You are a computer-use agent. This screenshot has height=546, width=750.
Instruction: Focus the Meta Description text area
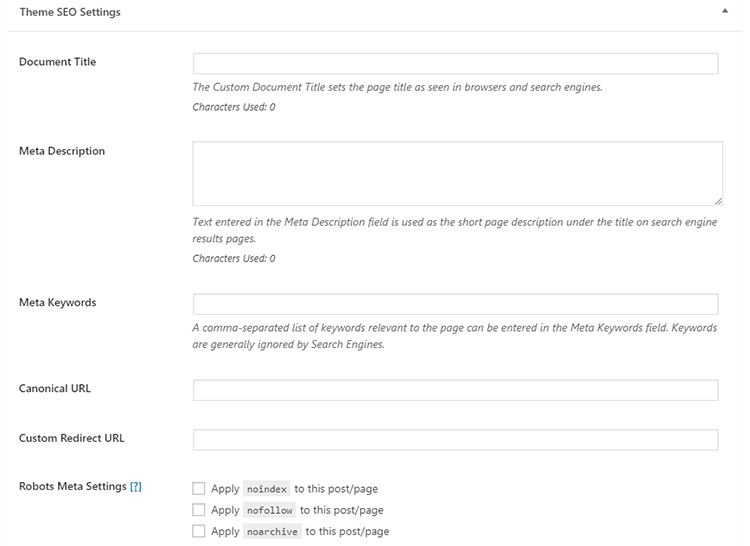point(457,174)
